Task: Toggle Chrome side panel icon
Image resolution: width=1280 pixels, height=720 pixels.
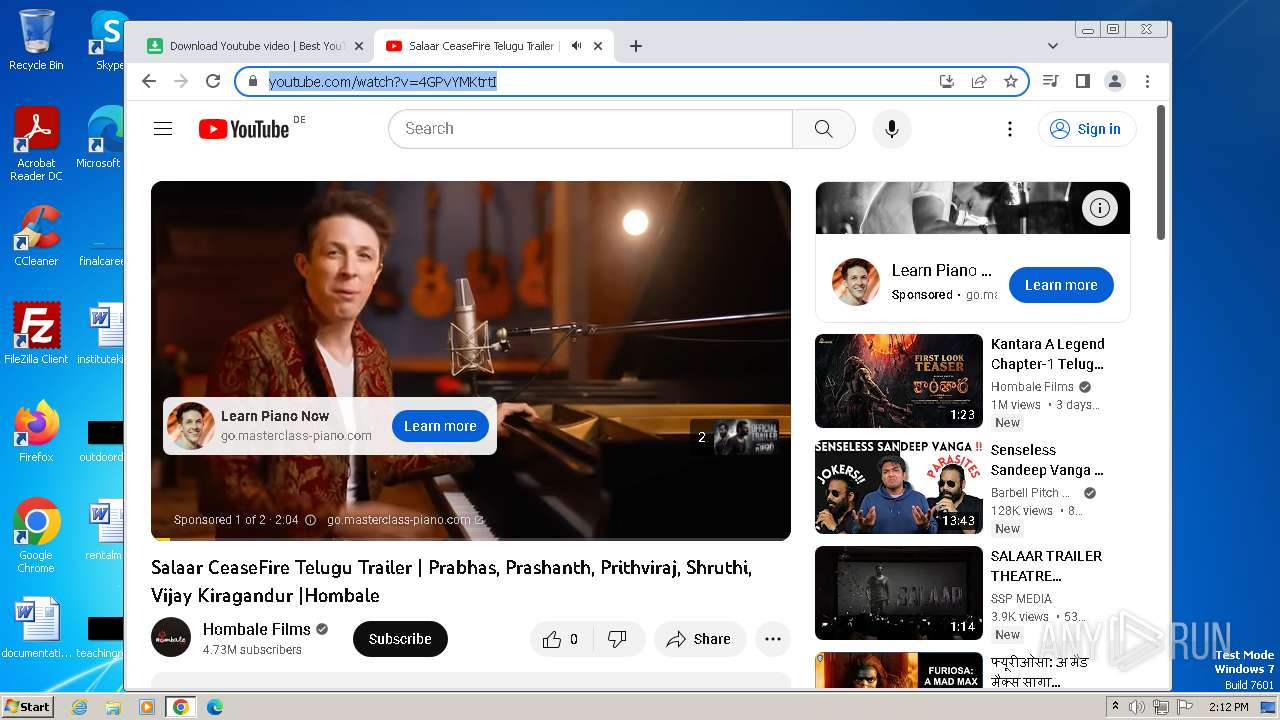Action: (x=1082, y=81)
